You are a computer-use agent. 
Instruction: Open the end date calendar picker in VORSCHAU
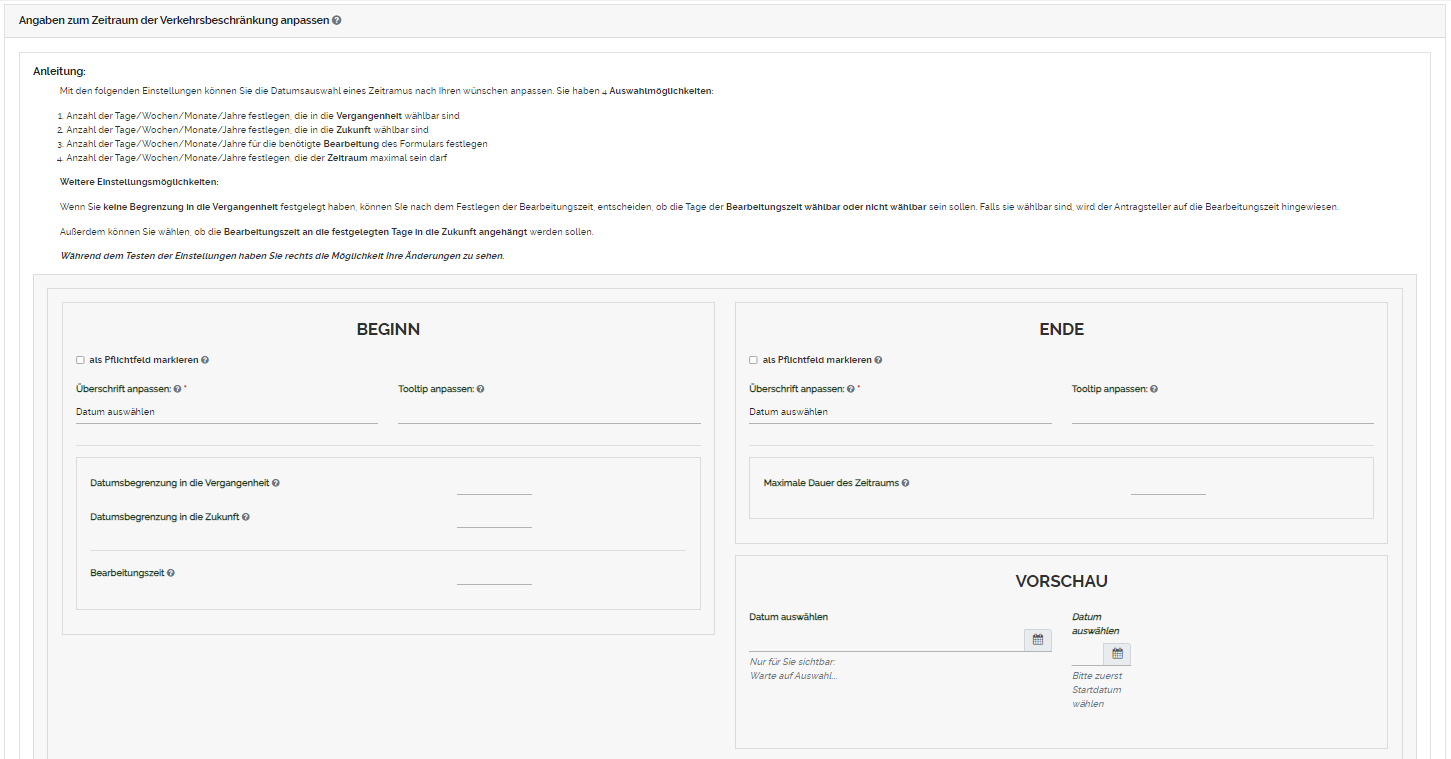[x=1117, y=653]
